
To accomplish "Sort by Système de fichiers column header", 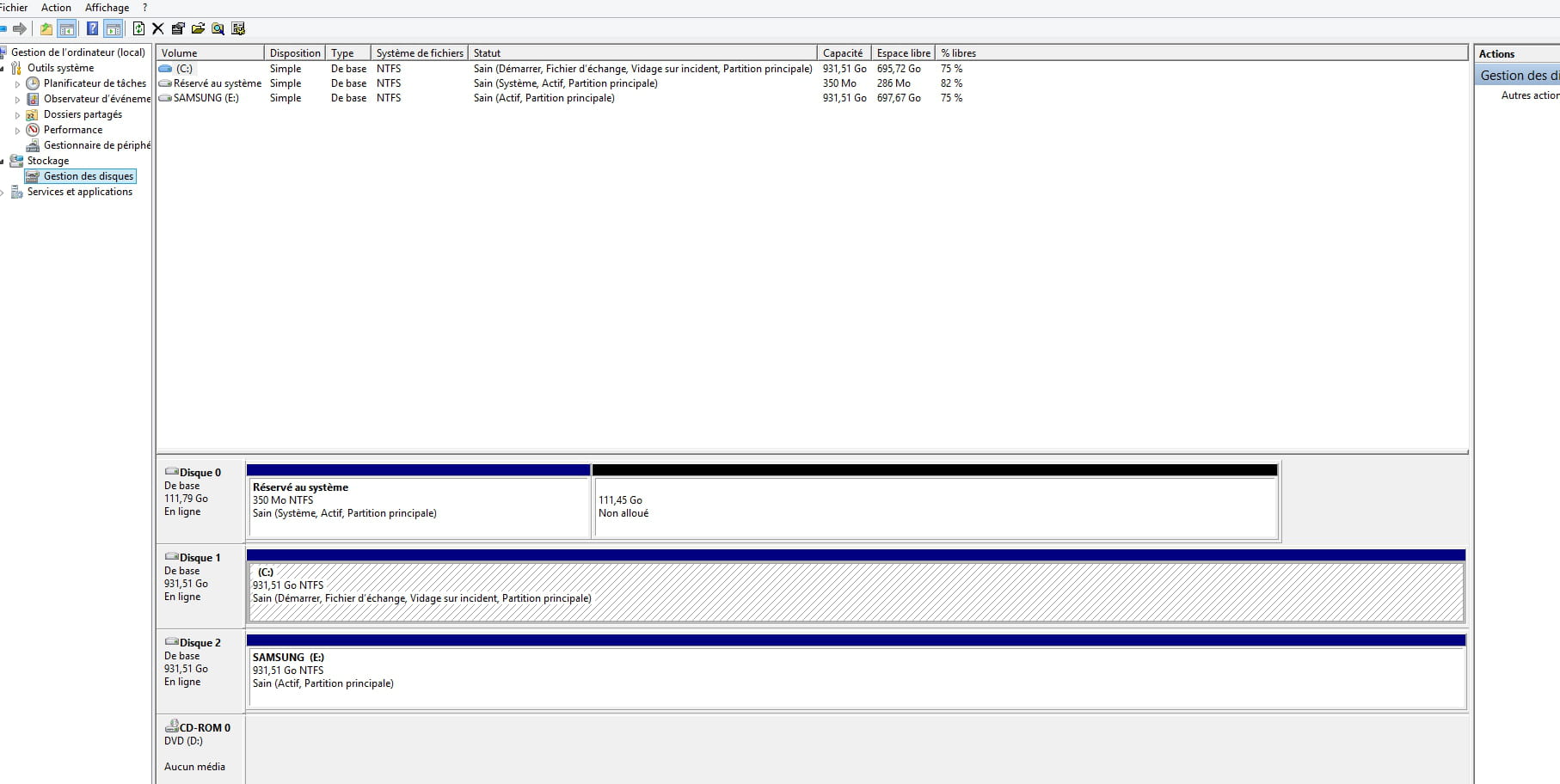I will pyautogui.click(x=420, y=53).
